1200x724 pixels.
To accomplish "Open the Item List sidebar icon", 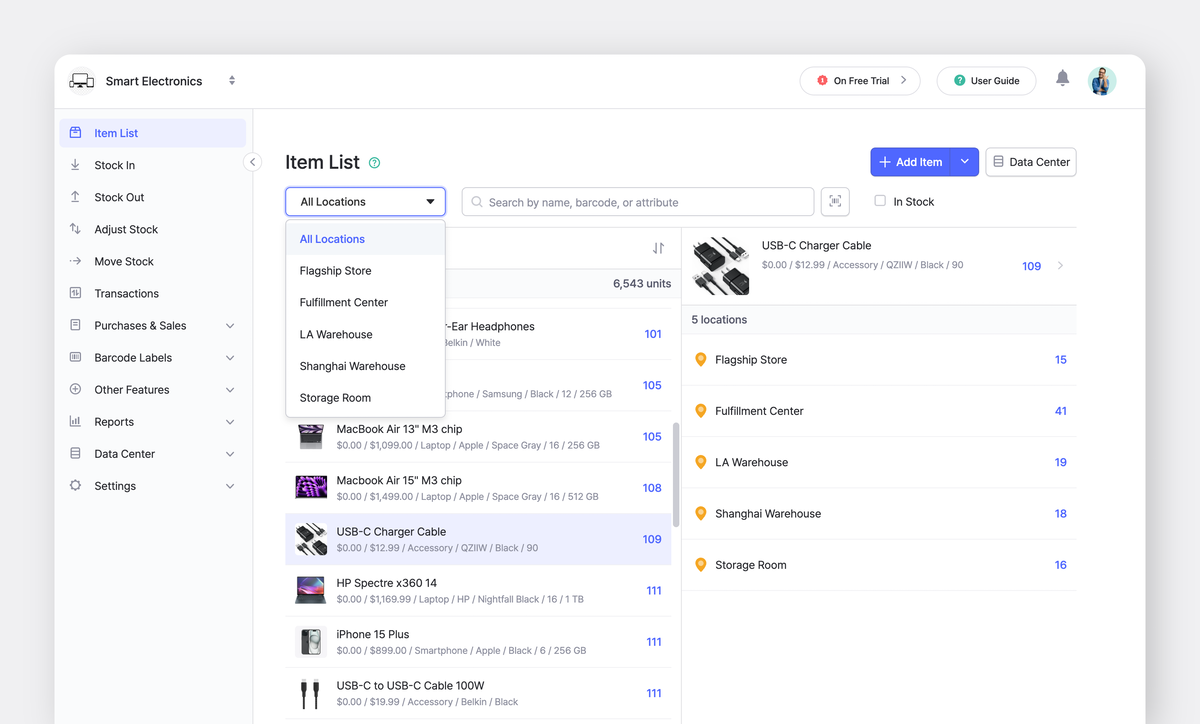I will click(x=76, y=132).
